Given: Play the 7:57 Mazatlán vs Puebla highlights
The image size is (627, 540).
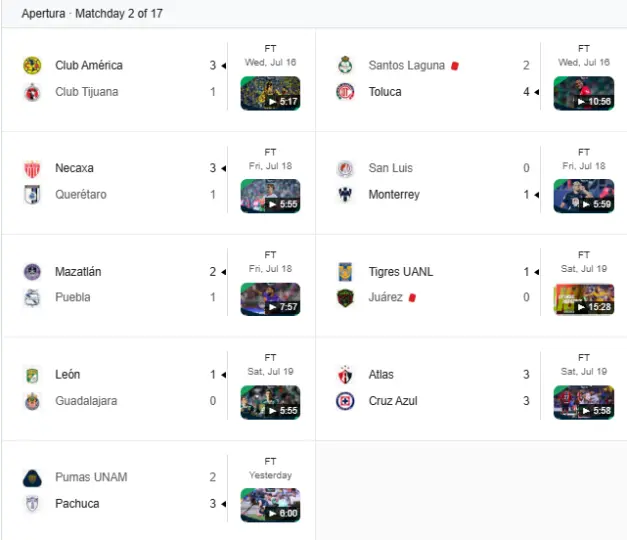Looking at the screenshot, I should click(x=270, y=299).
